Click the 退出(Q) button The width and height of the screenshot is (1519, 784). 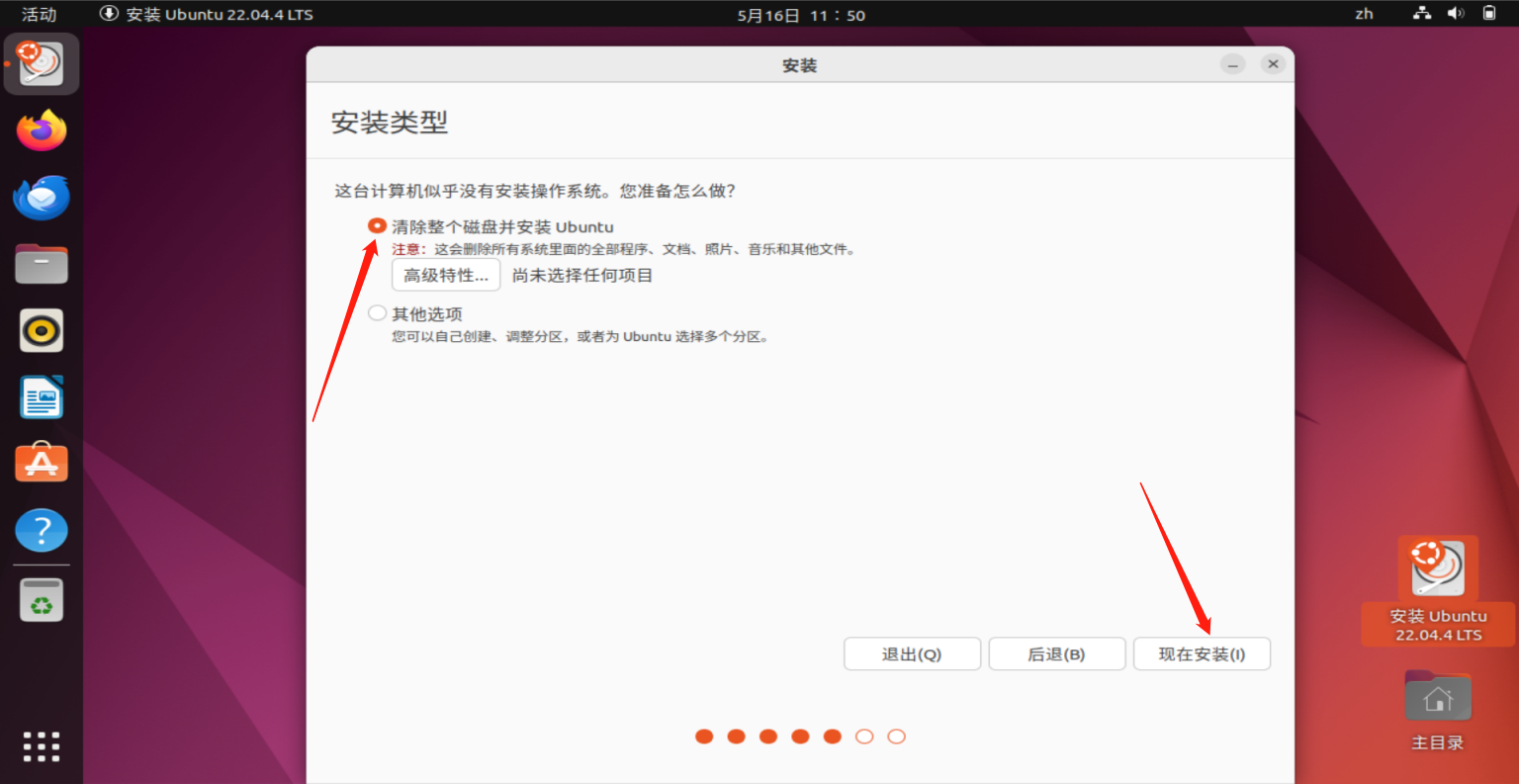click(x=912, y=654)
